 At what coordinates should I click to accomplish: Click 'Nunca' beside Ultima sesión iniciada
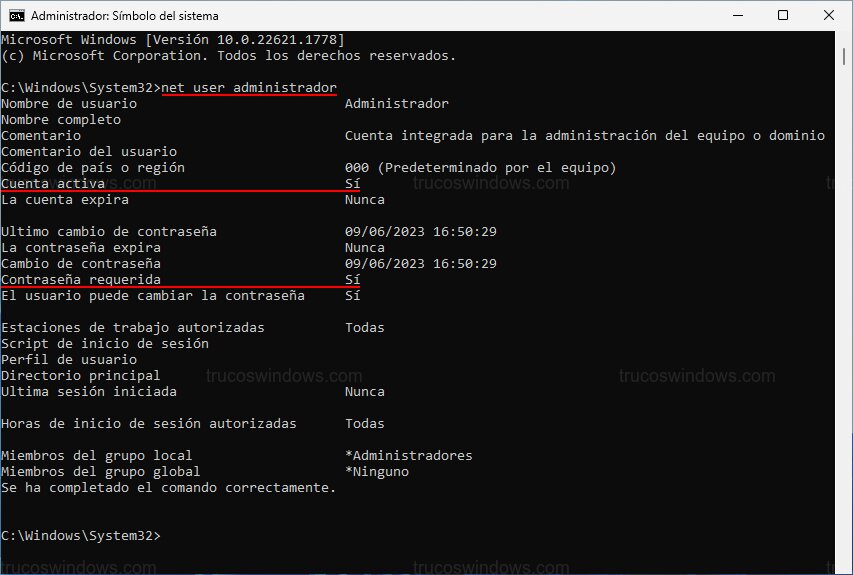[x=364, y=392]
